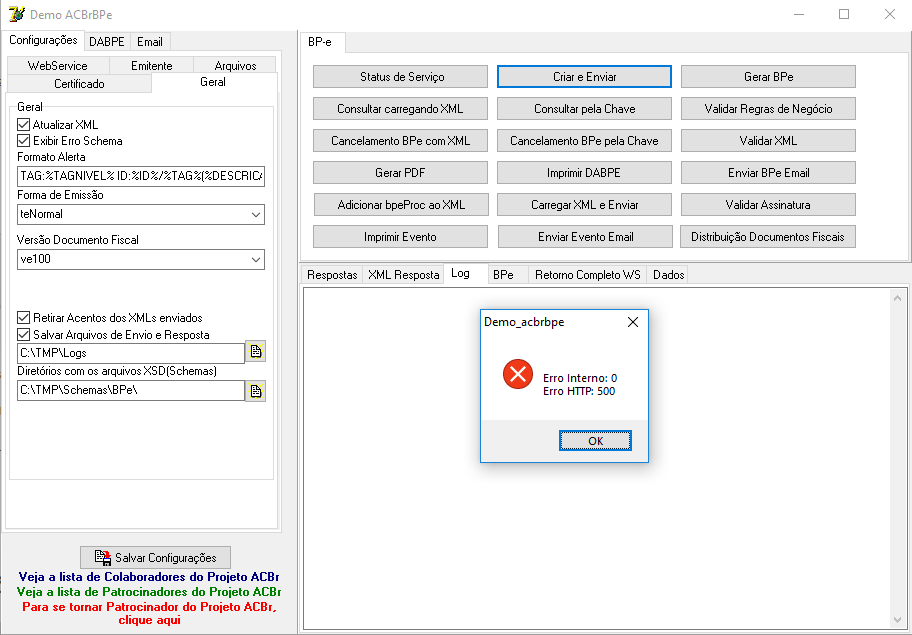Open the Email tab
The width and height of the screenshot is (912, 635).
(x=150, y=42)
